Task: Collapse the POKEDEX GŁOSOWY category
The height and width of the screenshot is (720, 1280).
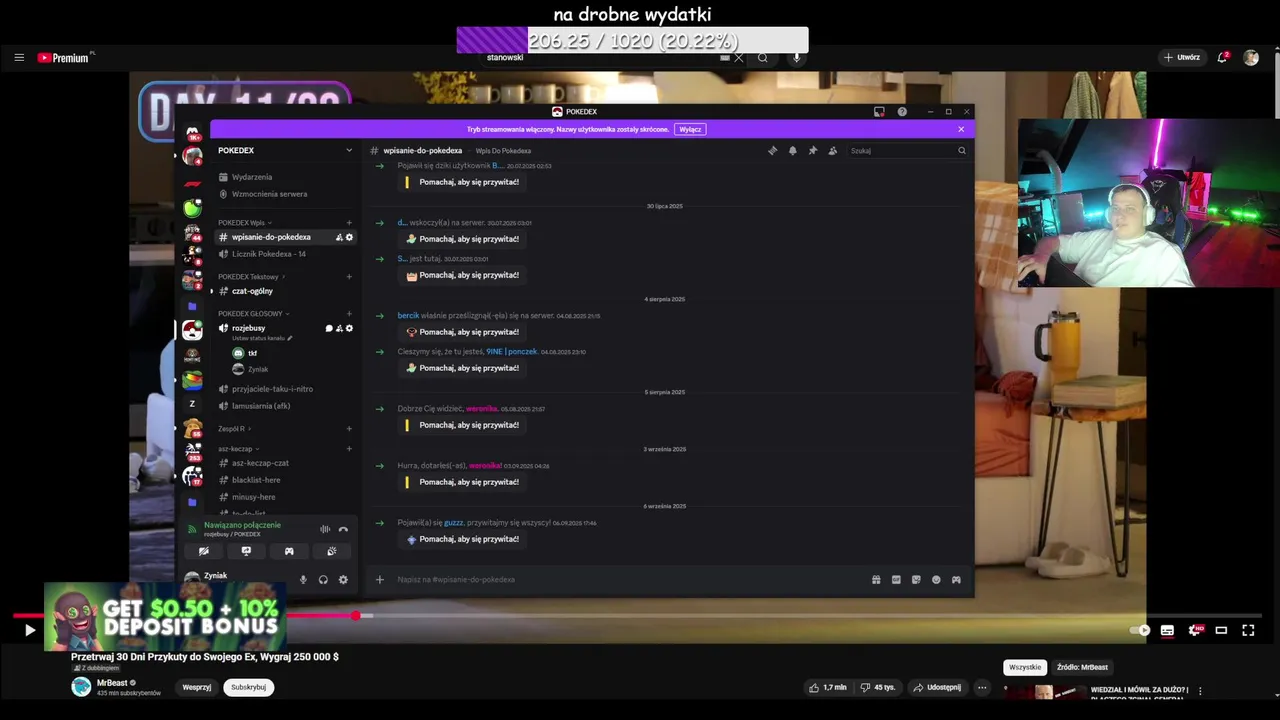Action: pos(254,314)
